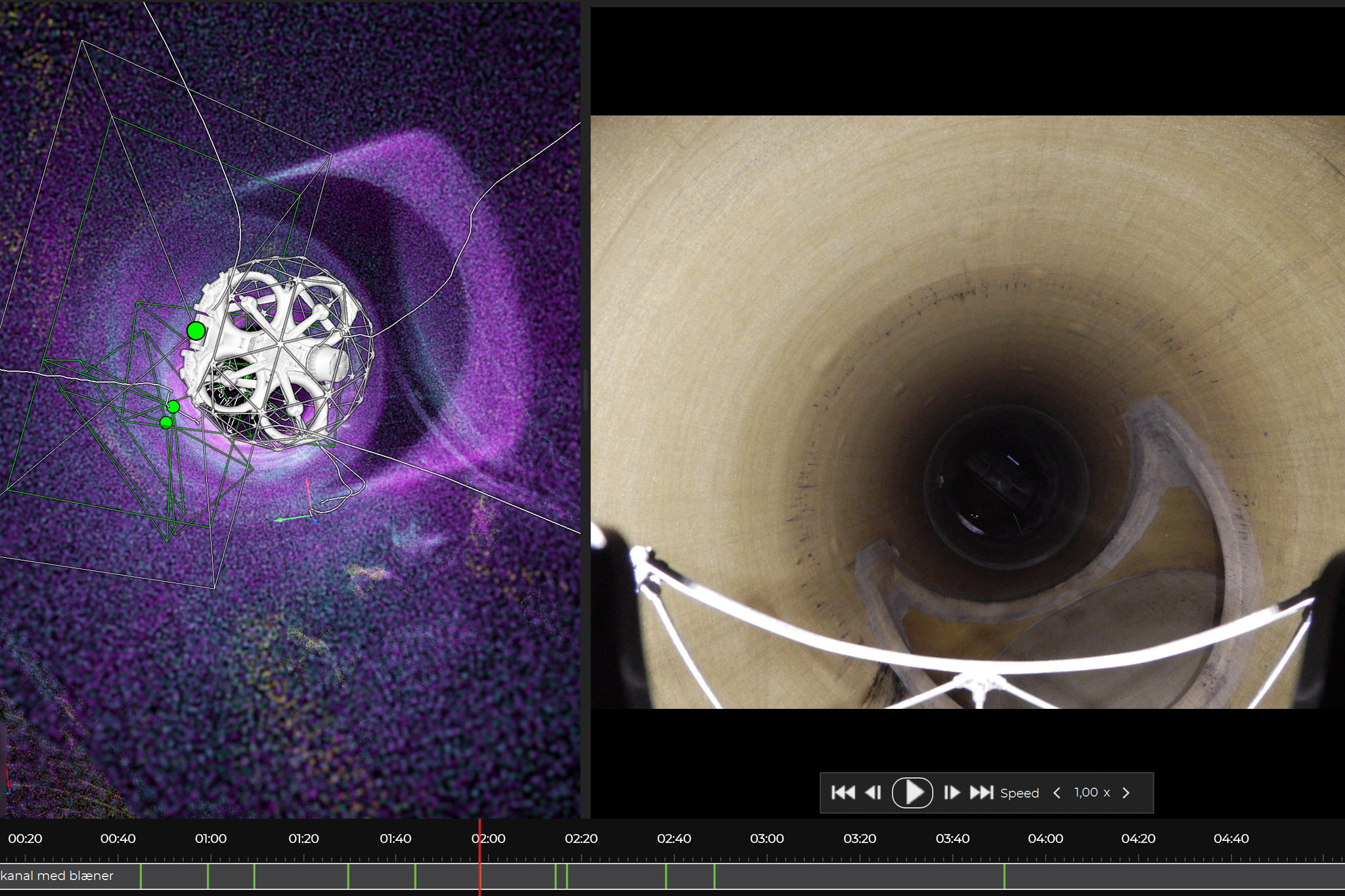Select the green marker at 01:00
The height and width of the screenshot is (896, 1345).
click(x=208, y=876)
